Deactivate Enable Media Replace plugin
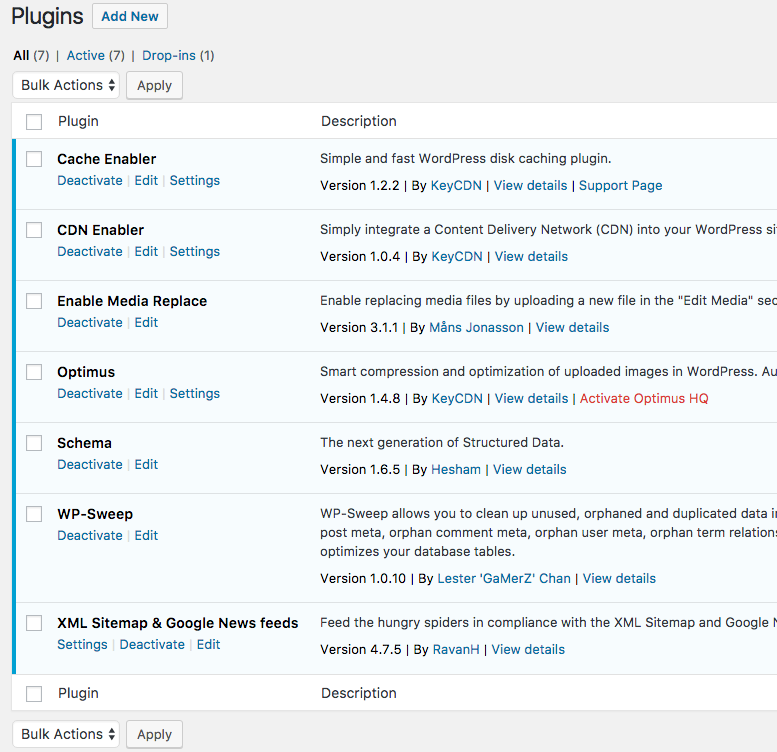 90,322
